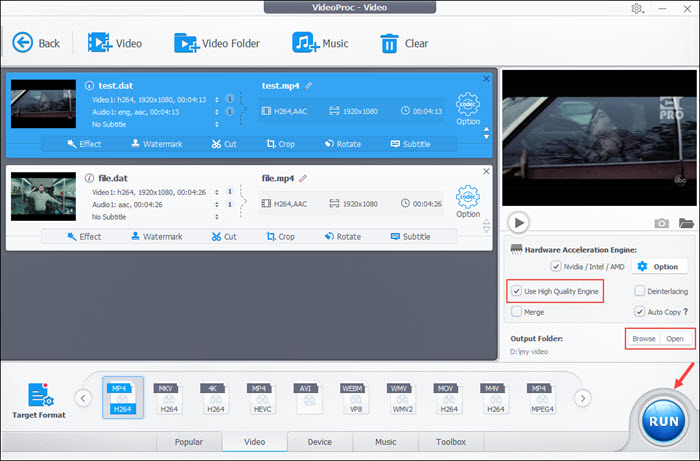700x461 pixels.
Task: Expand video track selector for test.dat
Action: coord(217,100)
